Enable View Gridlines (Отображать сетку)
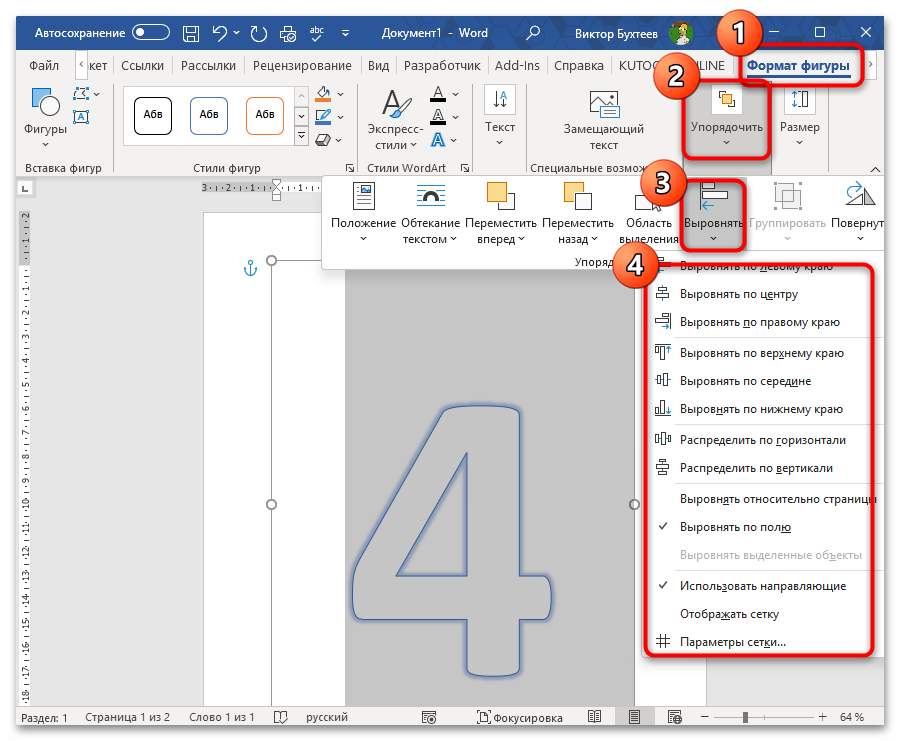Image resolution: width=900 pixels, height=741 pixels. point(729,614)
